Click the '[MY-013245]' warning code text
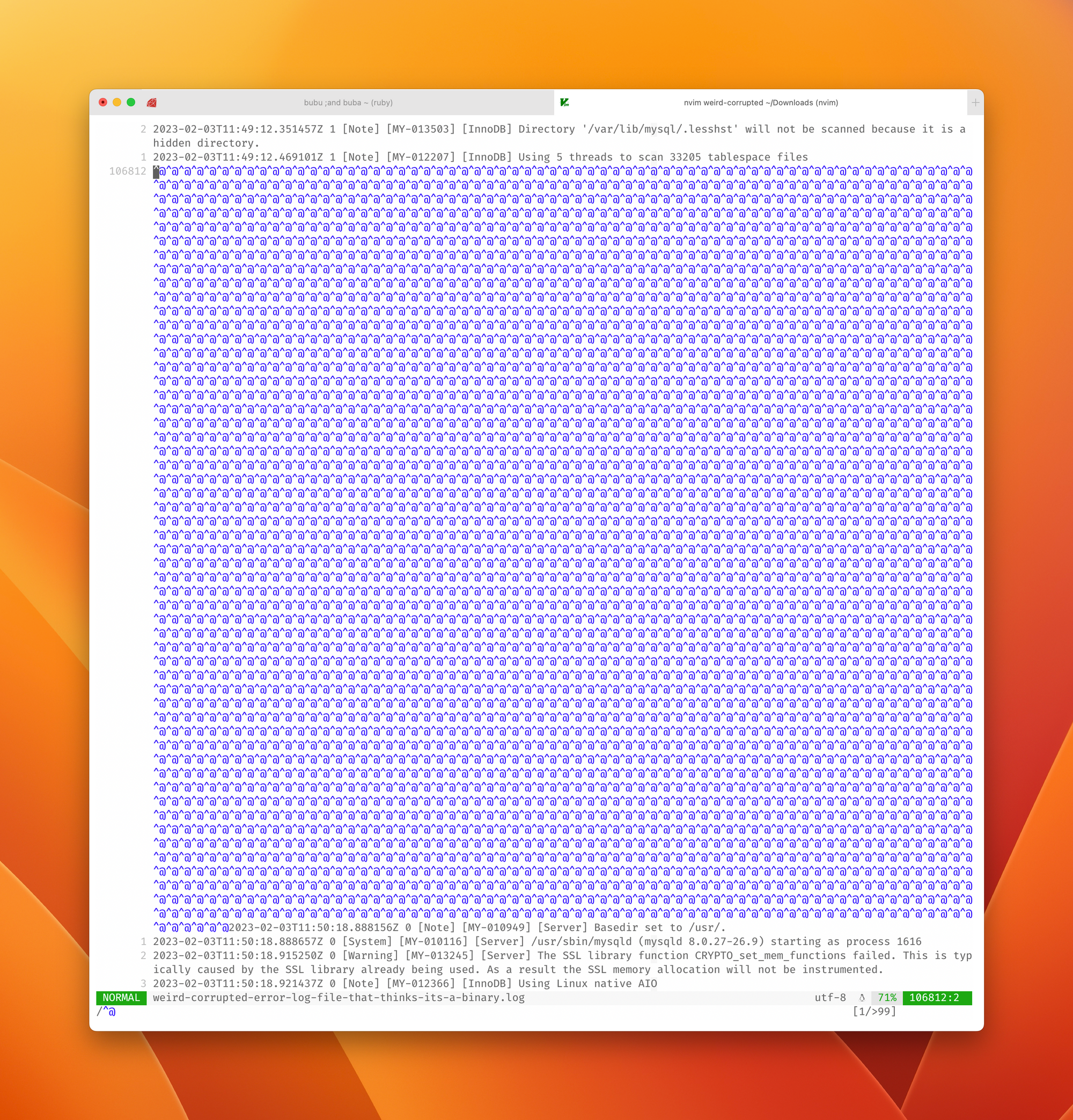Viewport: 1073px width, 1120px height. (x=440, y=955)
